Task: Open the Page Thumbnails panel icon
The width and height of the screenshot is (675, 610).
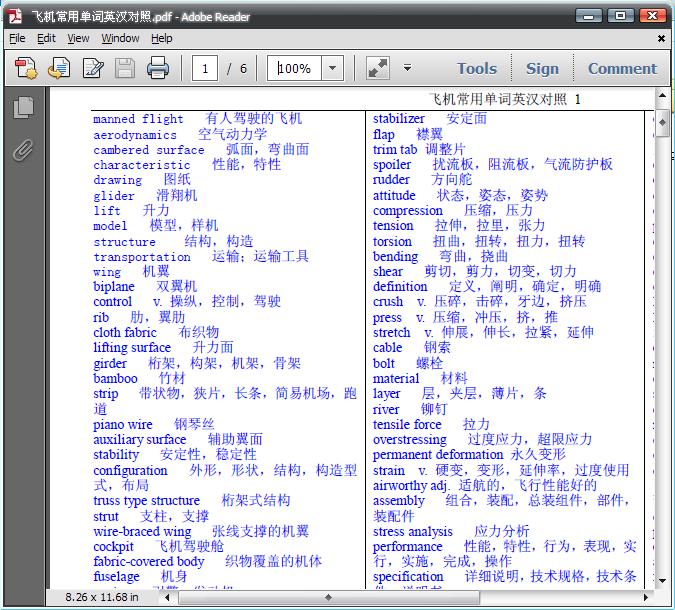Action: coord(23,107)
